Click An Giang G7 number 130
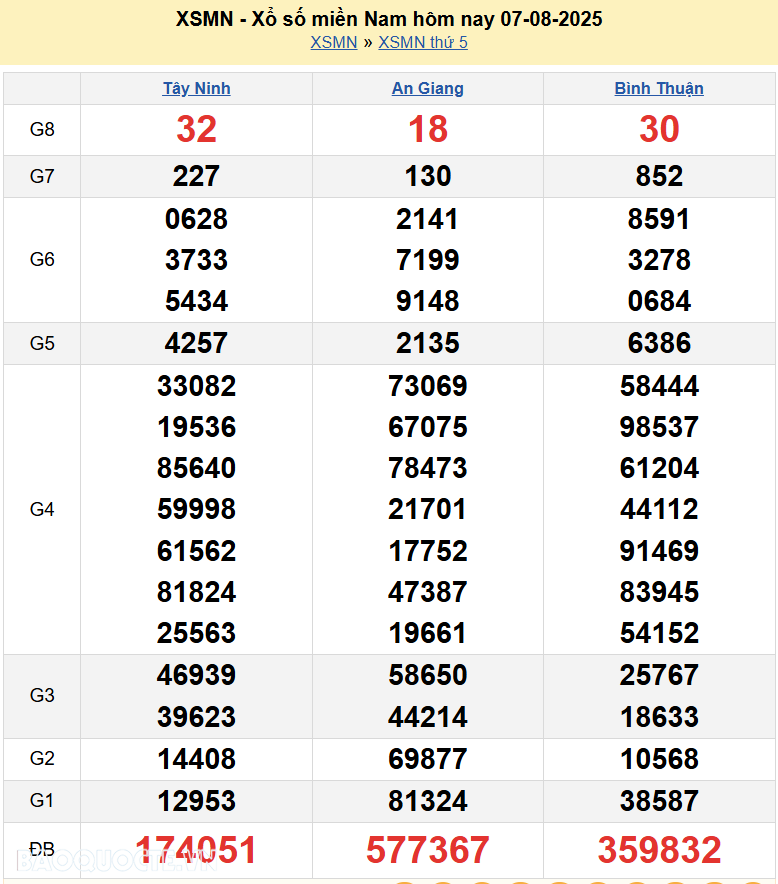Image resolution: width=778 pixels, height=884 pixels. click(x=427, y=176)
